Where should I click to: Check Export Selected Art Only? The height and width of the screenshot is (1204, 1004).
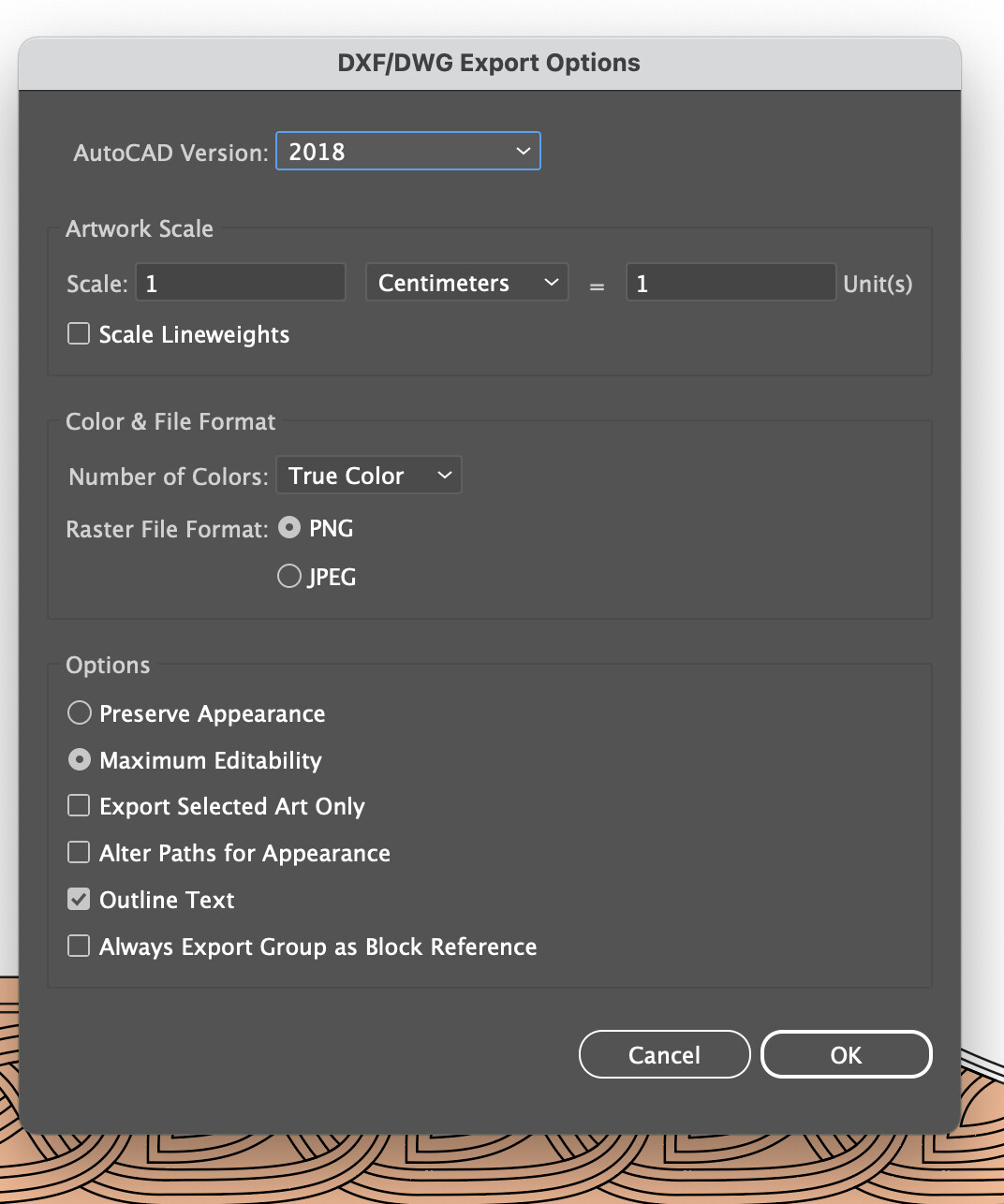pos(79,806)
